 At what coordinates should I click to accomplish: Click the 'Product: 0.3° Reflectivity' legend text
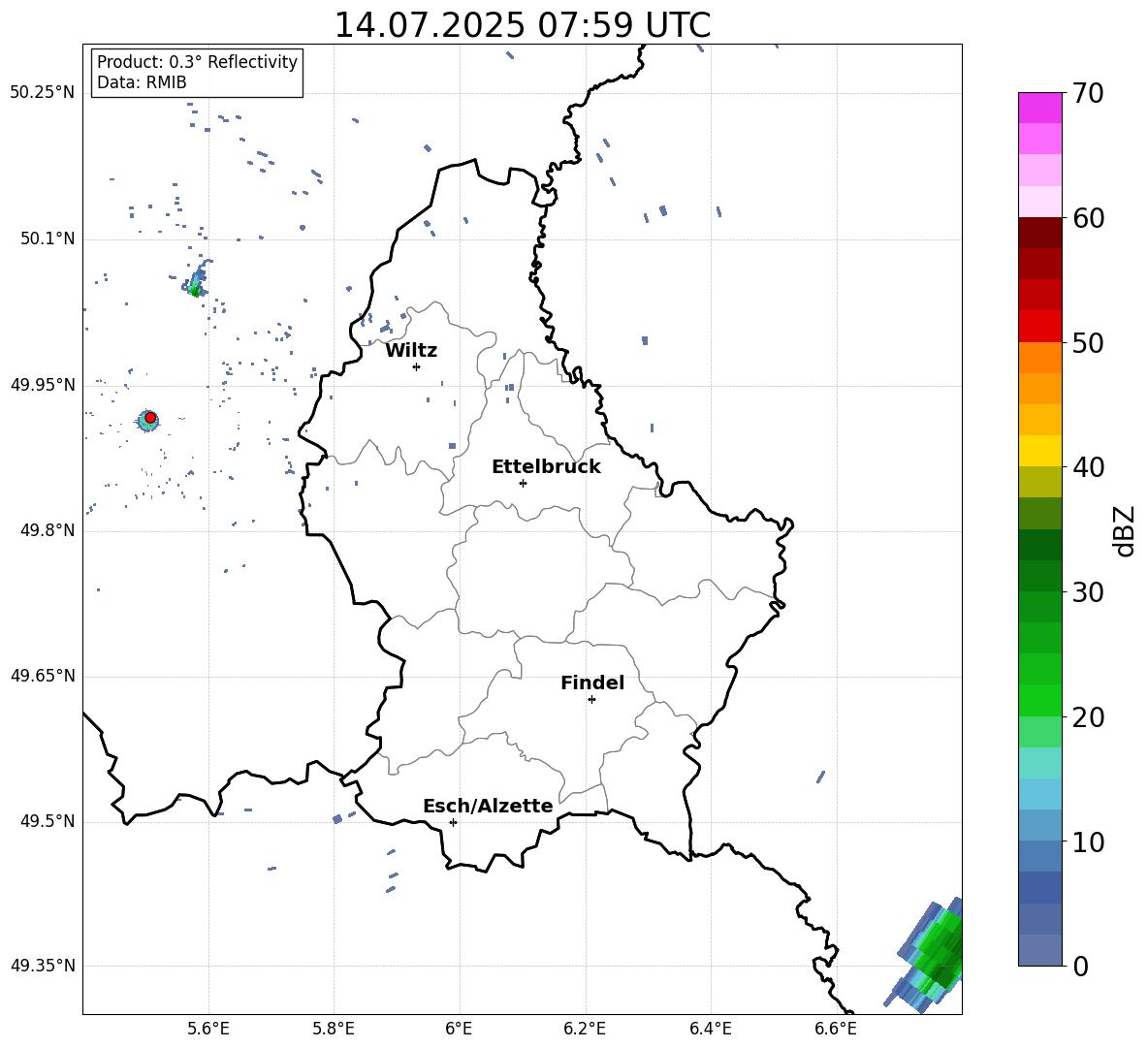197,61
